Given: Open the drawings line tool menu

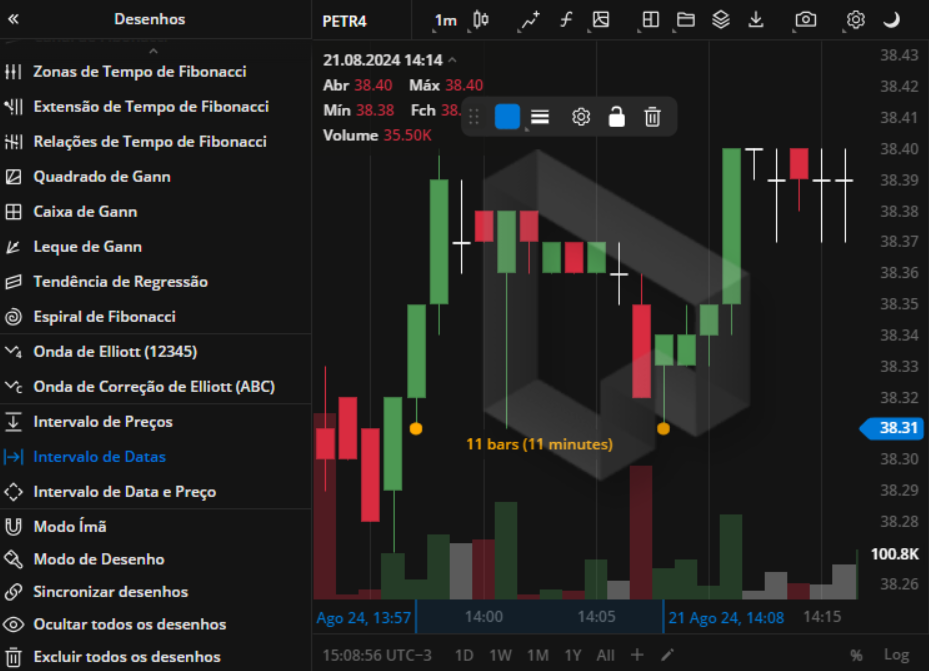Looking at the screenshot, I should point(530,20).
